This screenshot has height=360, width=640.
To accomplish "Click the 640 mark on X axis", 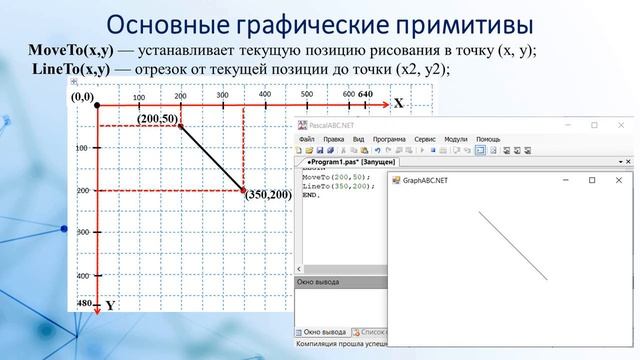I will 365,94.
